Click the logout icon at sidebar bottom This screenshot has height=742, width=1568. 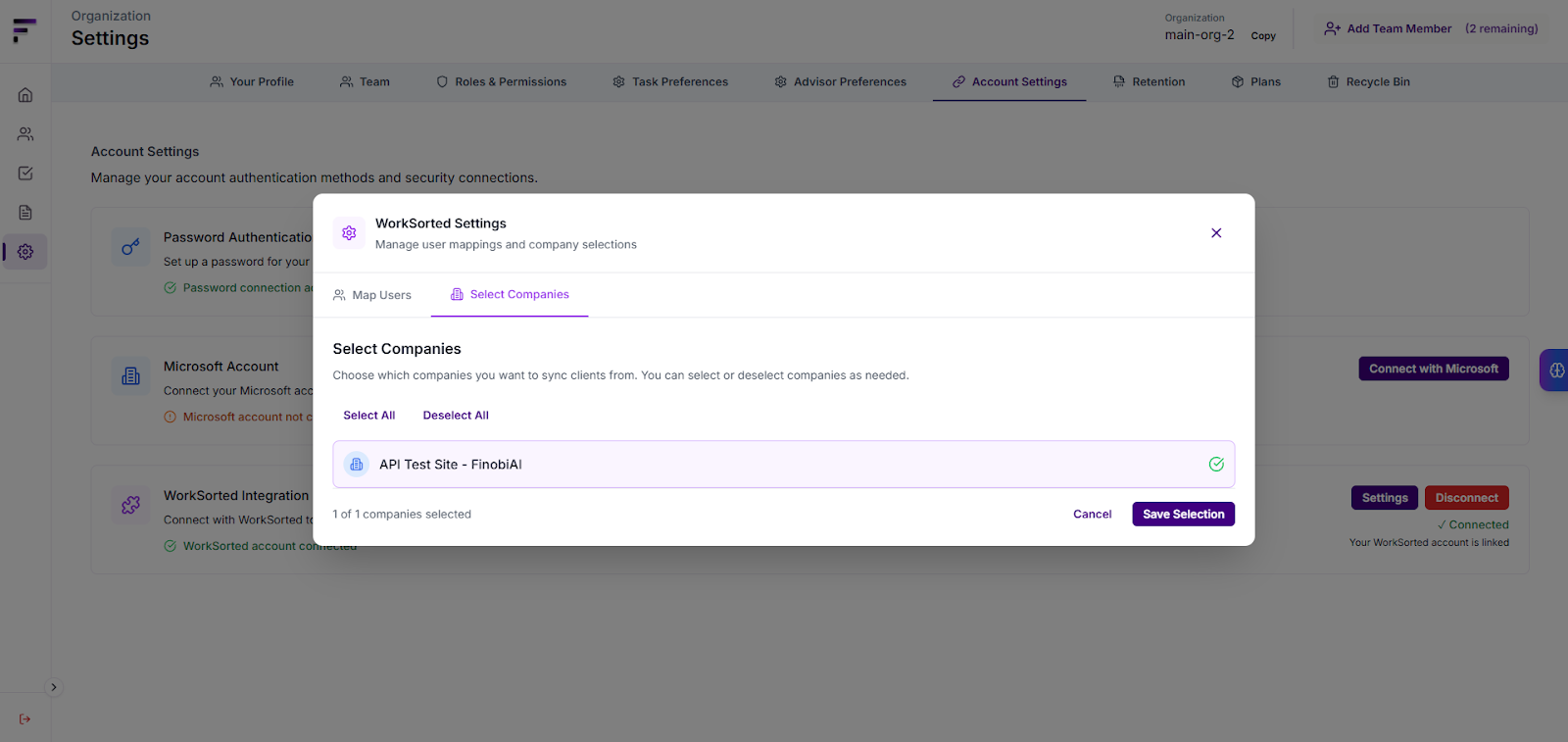25,719
